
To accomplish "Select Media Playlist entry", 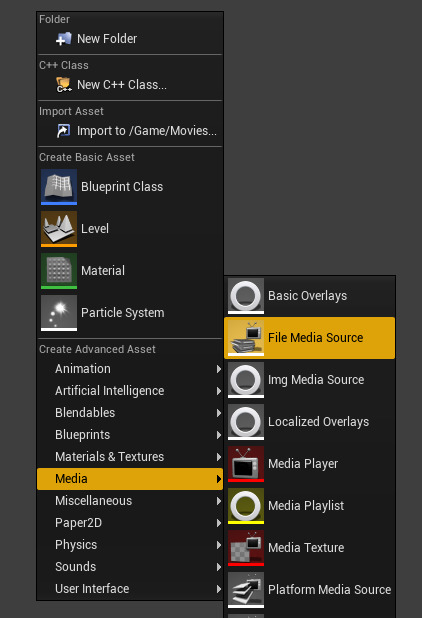I will [x=310, y=506].
